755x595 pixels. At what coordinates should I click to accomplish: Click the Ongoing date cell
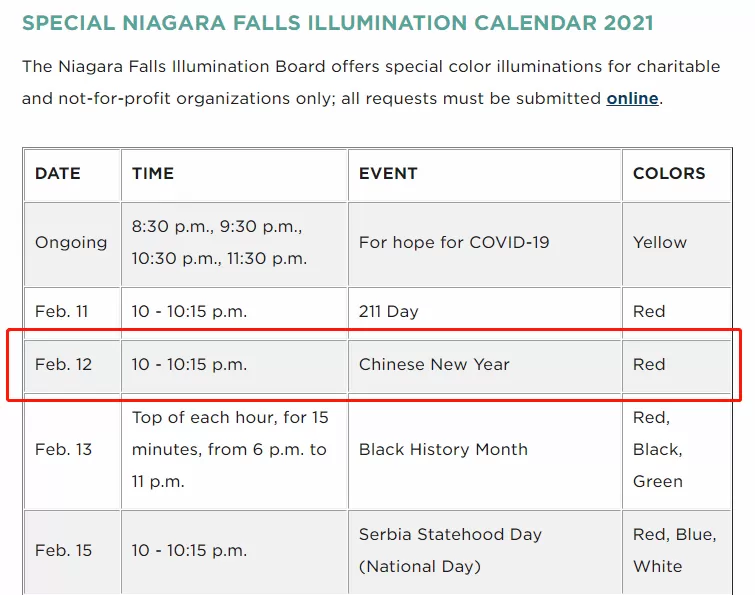point(72,245)
